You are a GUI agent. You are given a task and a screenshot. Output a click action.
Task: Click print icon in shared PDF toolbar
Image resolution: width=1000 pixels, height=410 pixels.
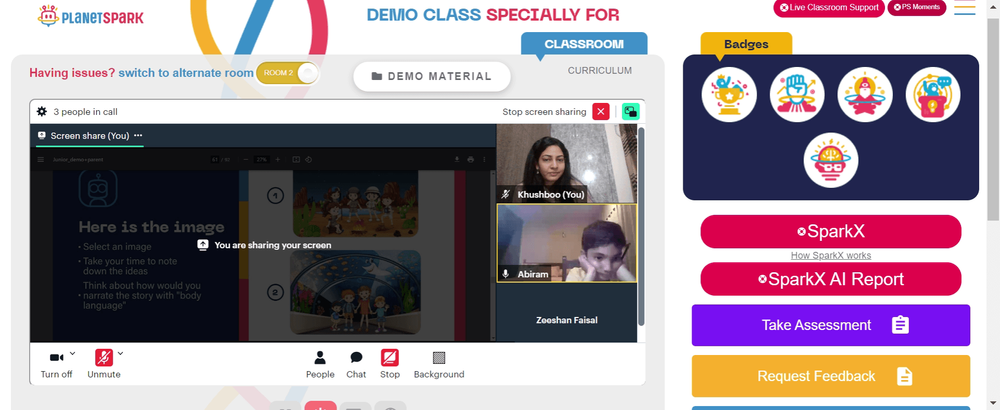pos(471,159)
